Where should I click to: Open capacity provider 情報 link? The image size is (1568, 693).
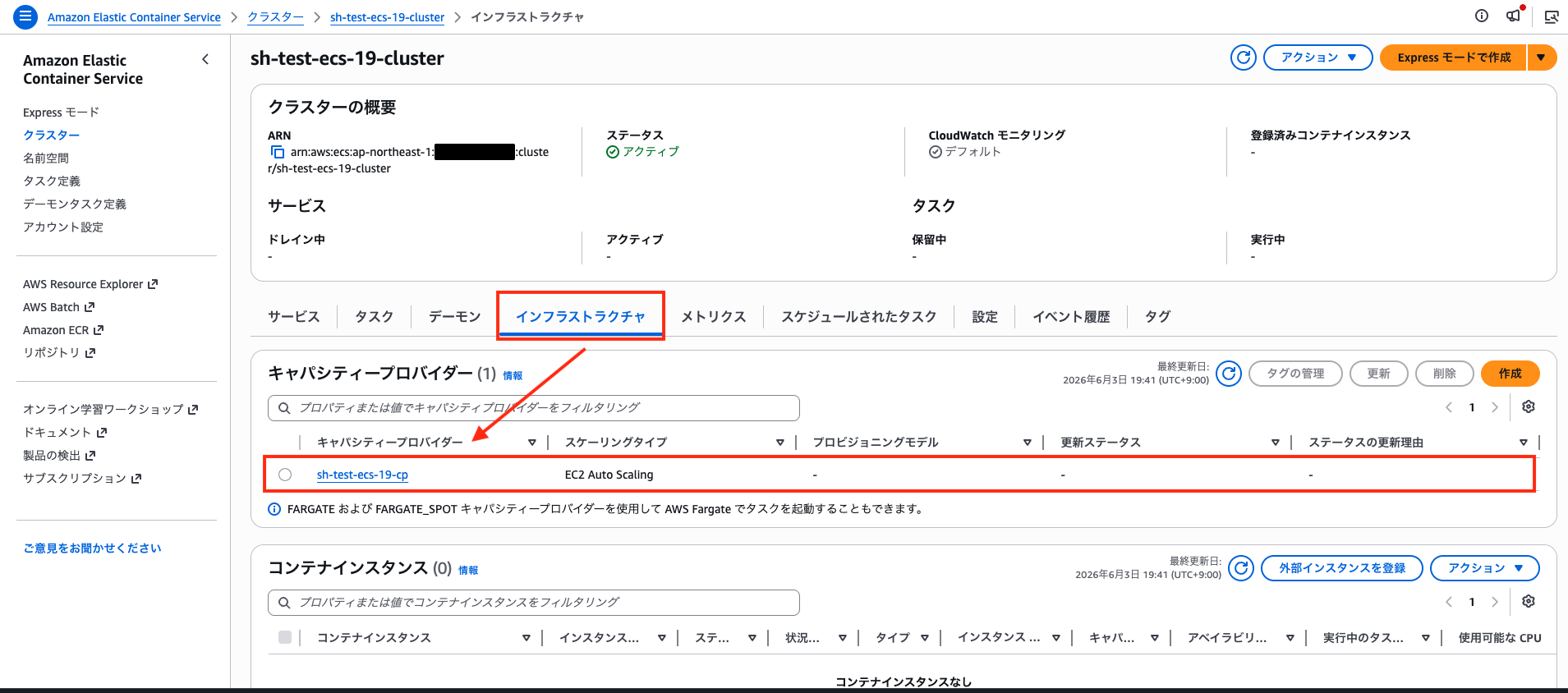513,375
